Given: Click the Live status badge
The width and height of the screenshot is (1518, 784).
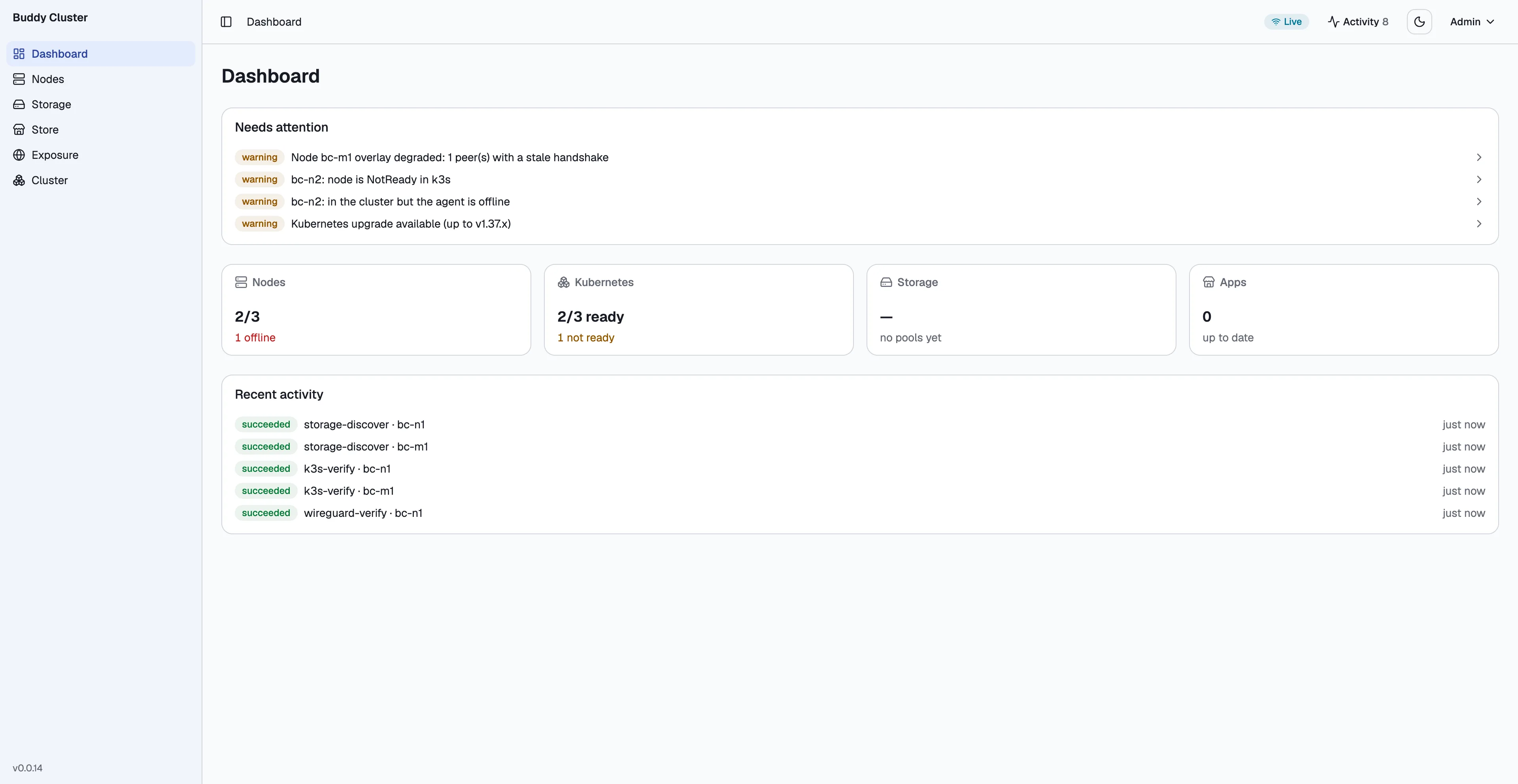Looking at the screenshot, I should 1286,22.
